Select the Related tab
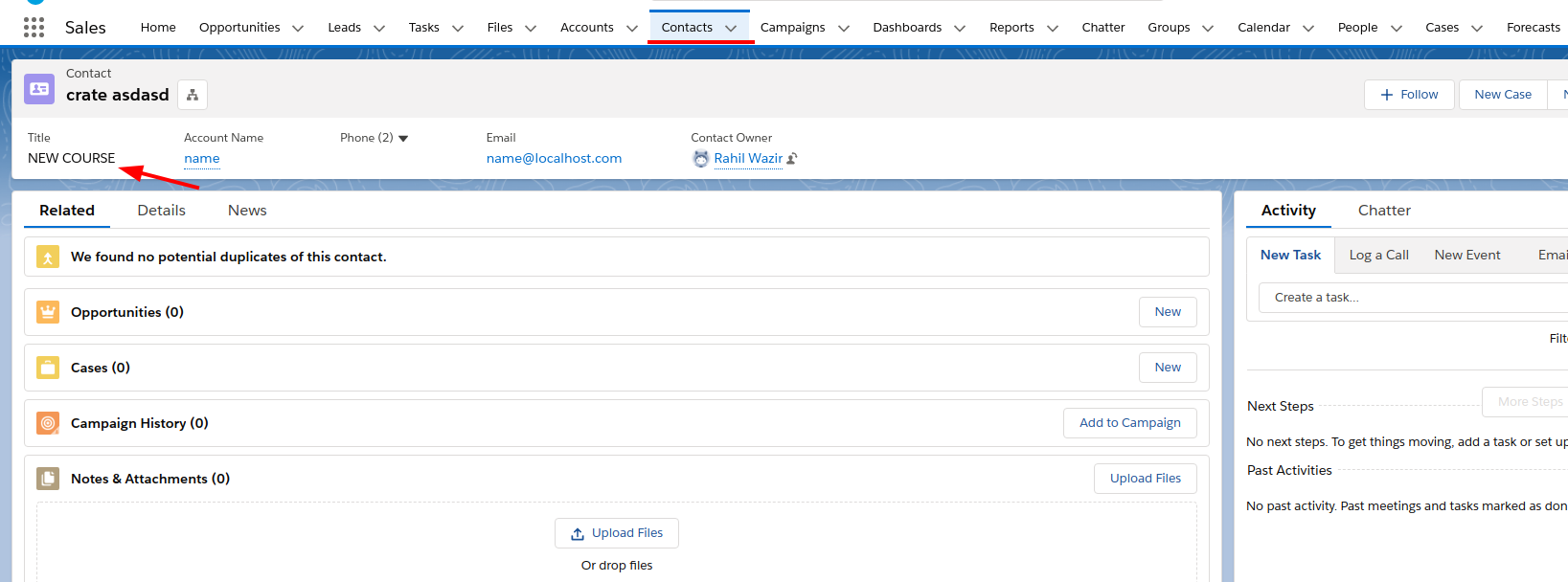The height and width of the screenshot is (582, 1568). pos(67,211)
